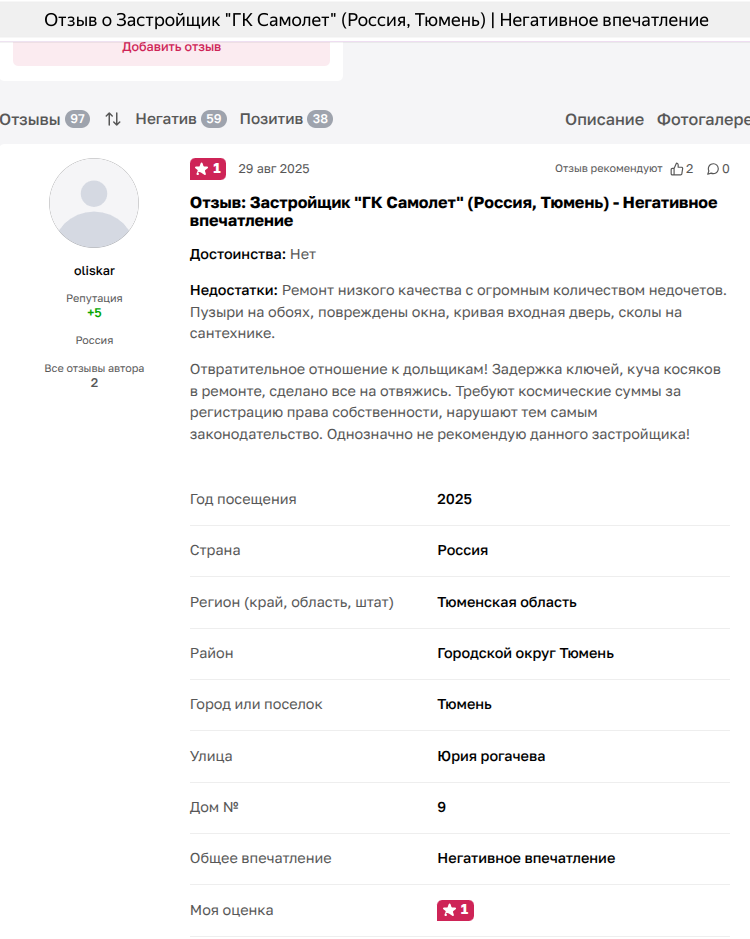This screenshot has height=939, width=750.
Task: Click the star badge next to Моя оценка
Action: pyautogui.click(x=455, y=910)
